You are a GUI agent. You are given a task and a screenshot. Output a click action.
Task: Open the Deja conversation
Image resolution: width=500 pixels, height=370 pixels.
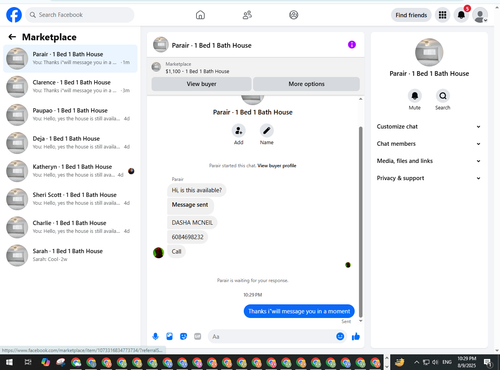(x=70, y=143)
